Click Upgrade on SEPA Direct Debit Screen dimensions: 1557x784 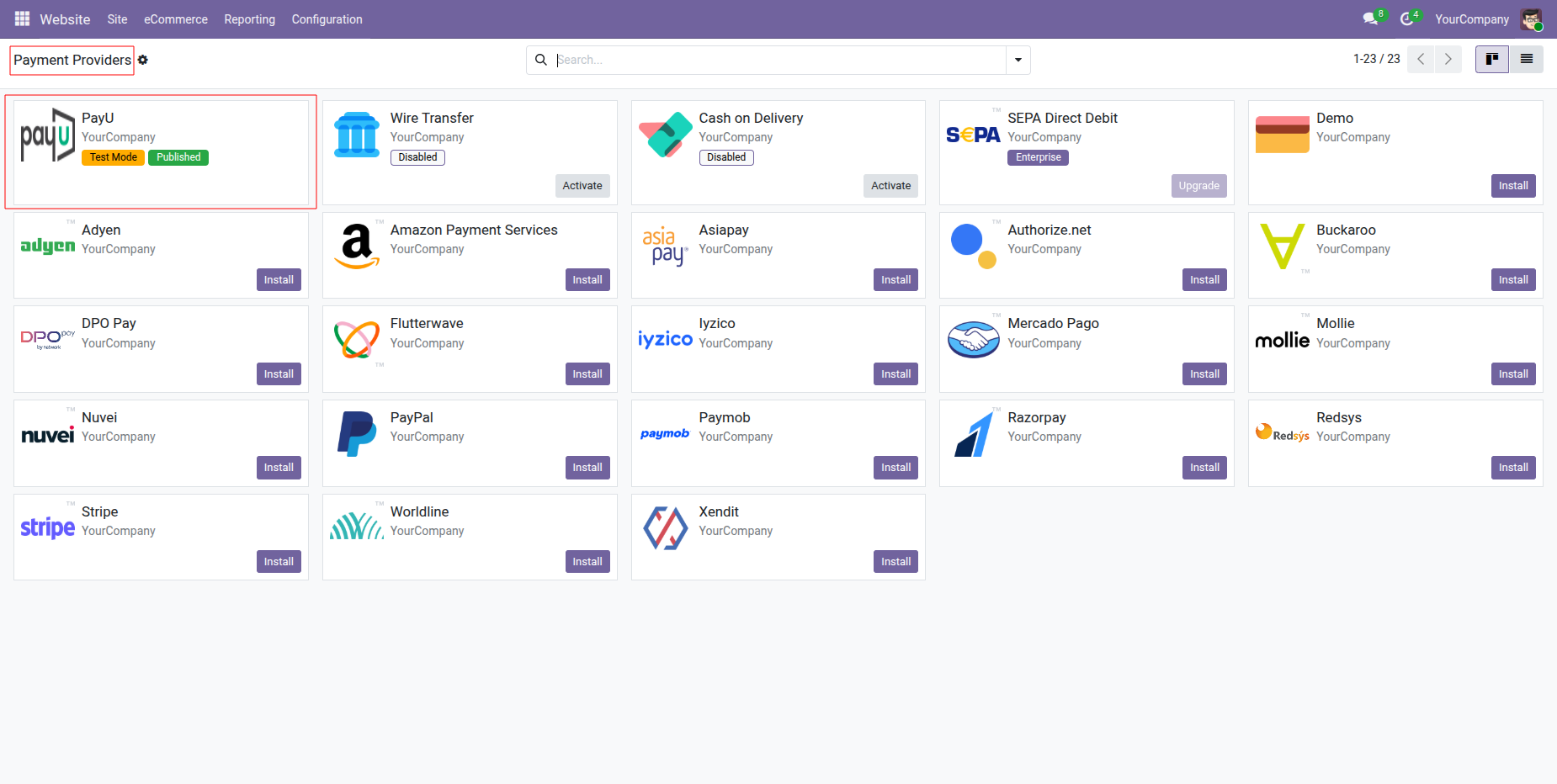[1198, 186]
